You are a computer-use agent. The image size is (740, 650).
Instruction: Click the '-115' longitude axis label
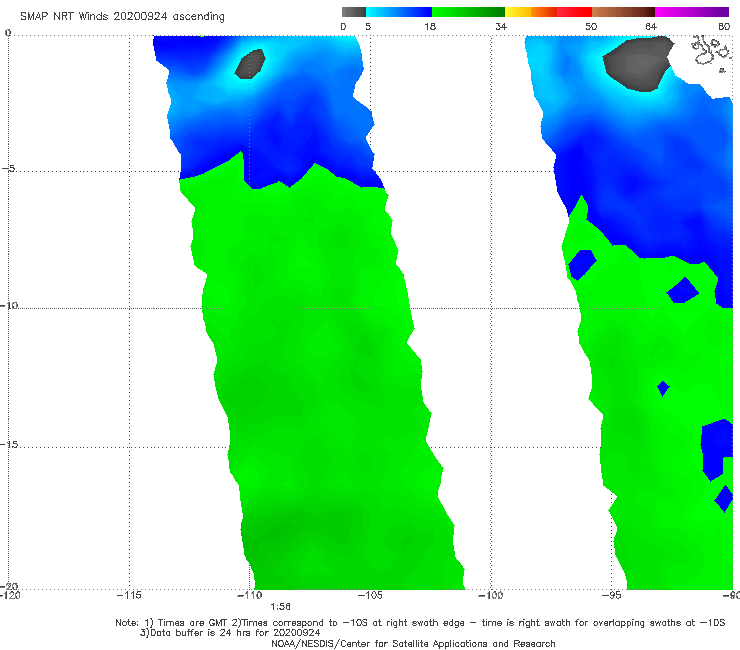pos(129,595)
